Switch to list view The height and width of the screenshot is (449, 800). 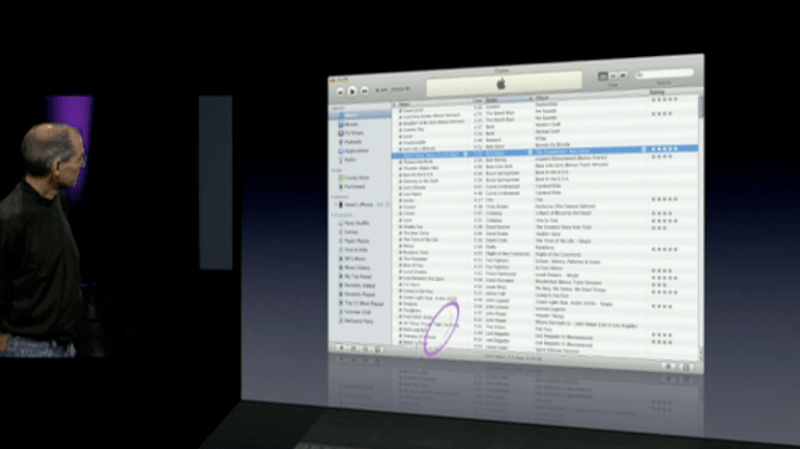(603, 77)
